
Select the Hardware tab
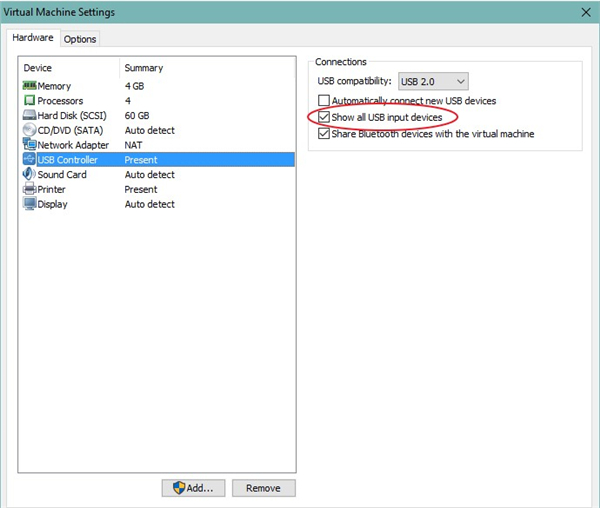point(33,38)
